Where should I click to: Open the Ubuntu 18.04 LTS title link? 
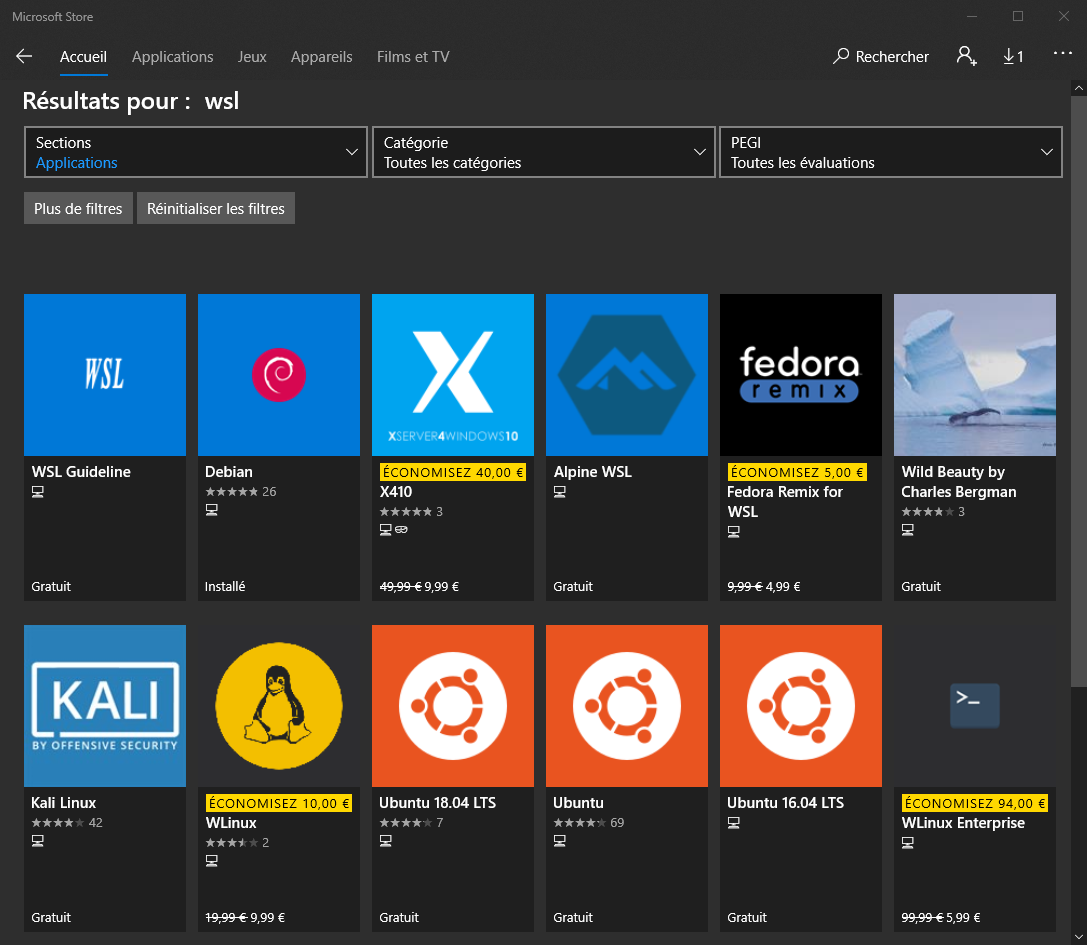pyautogui.click(x=437, y=803)
